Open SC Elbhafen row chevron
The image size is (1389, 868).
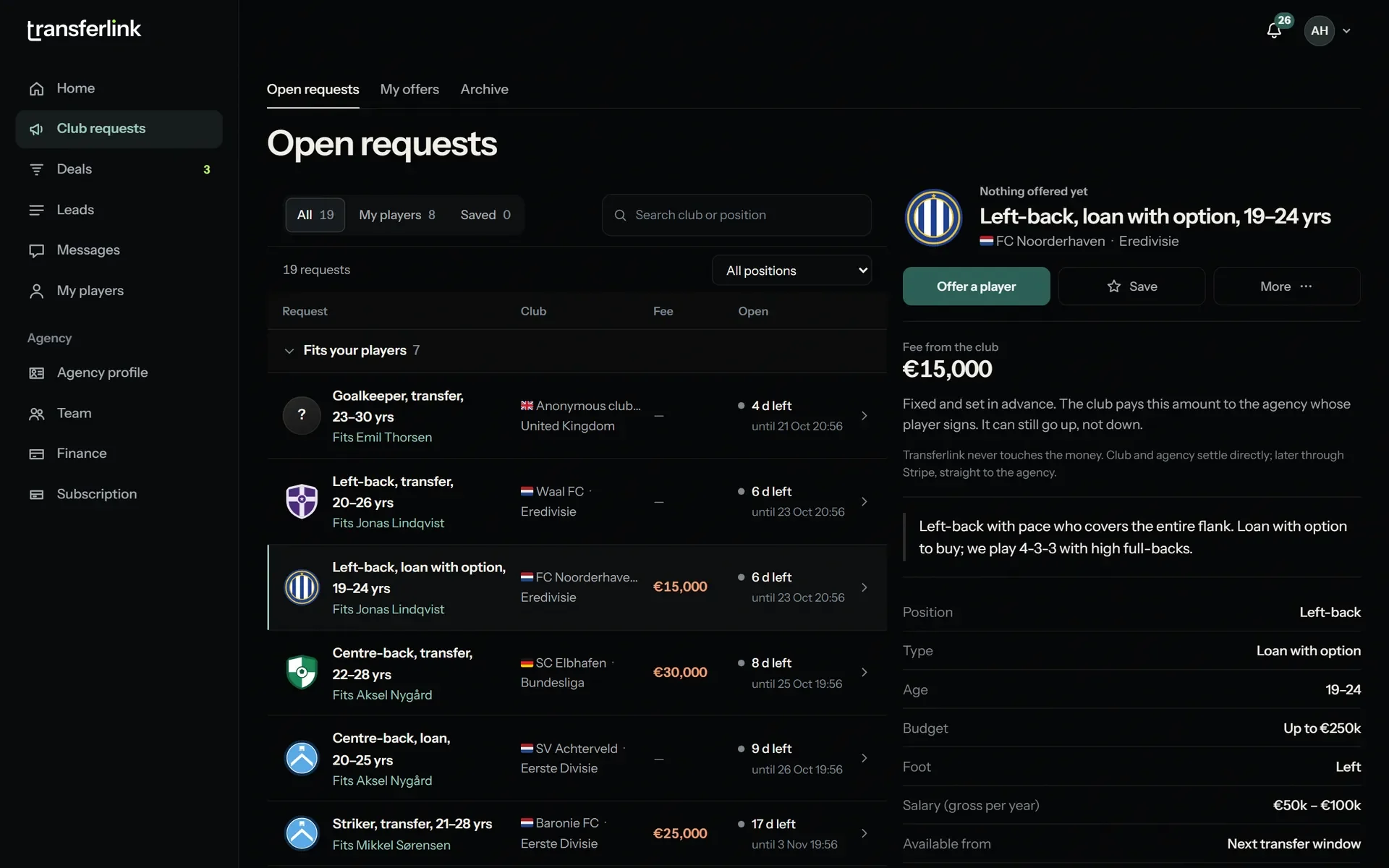pos(864,672)
